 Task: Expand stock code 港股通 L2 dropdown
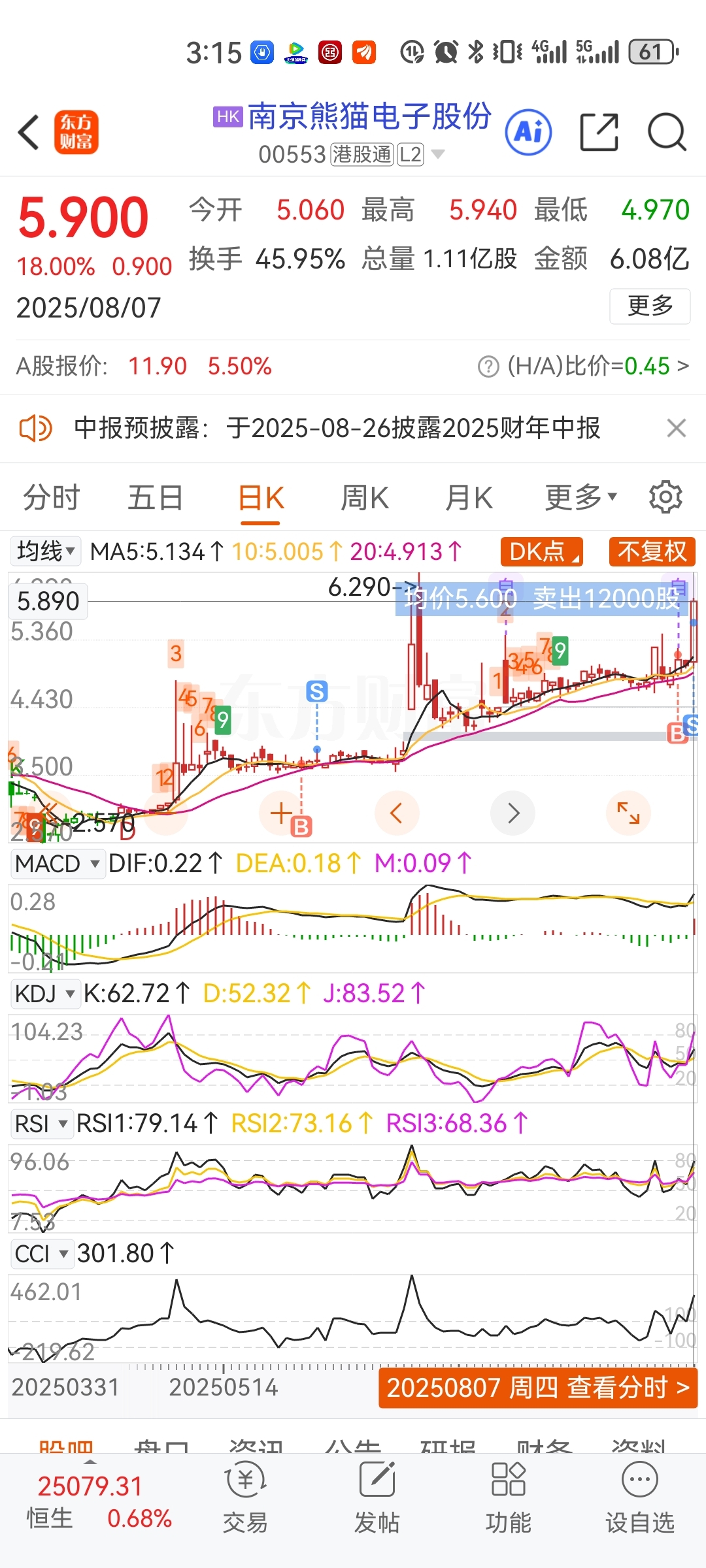pos(438,155)
